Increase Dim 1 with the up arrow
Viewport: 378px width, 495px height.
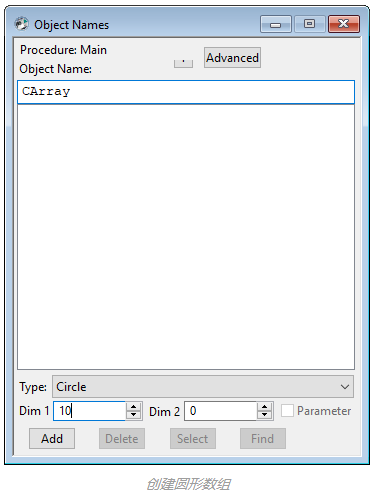134,407
